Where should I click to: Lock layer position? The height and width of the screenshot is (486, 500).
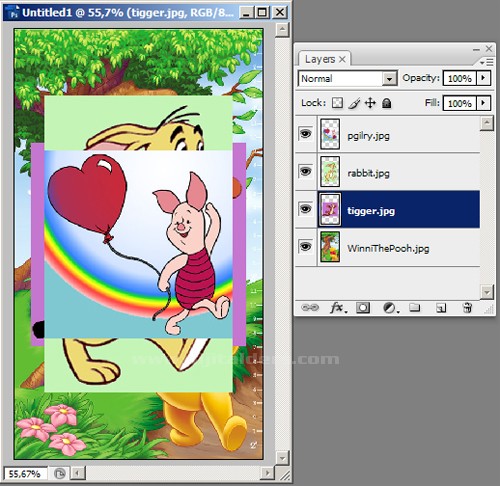(370, 103)
